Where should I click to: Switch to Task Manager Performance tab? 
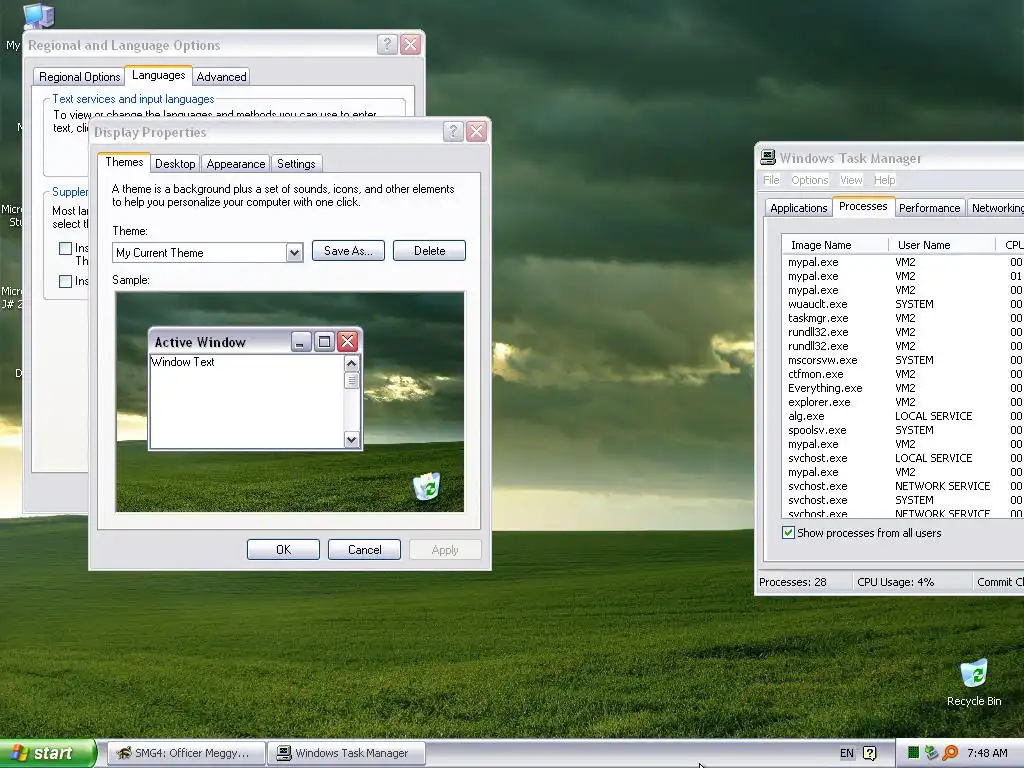pos(929,208)
